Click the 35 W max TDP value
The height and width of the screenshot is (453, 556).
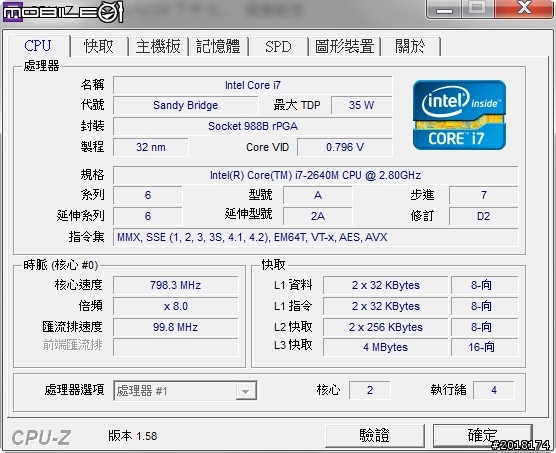point(361,105)
